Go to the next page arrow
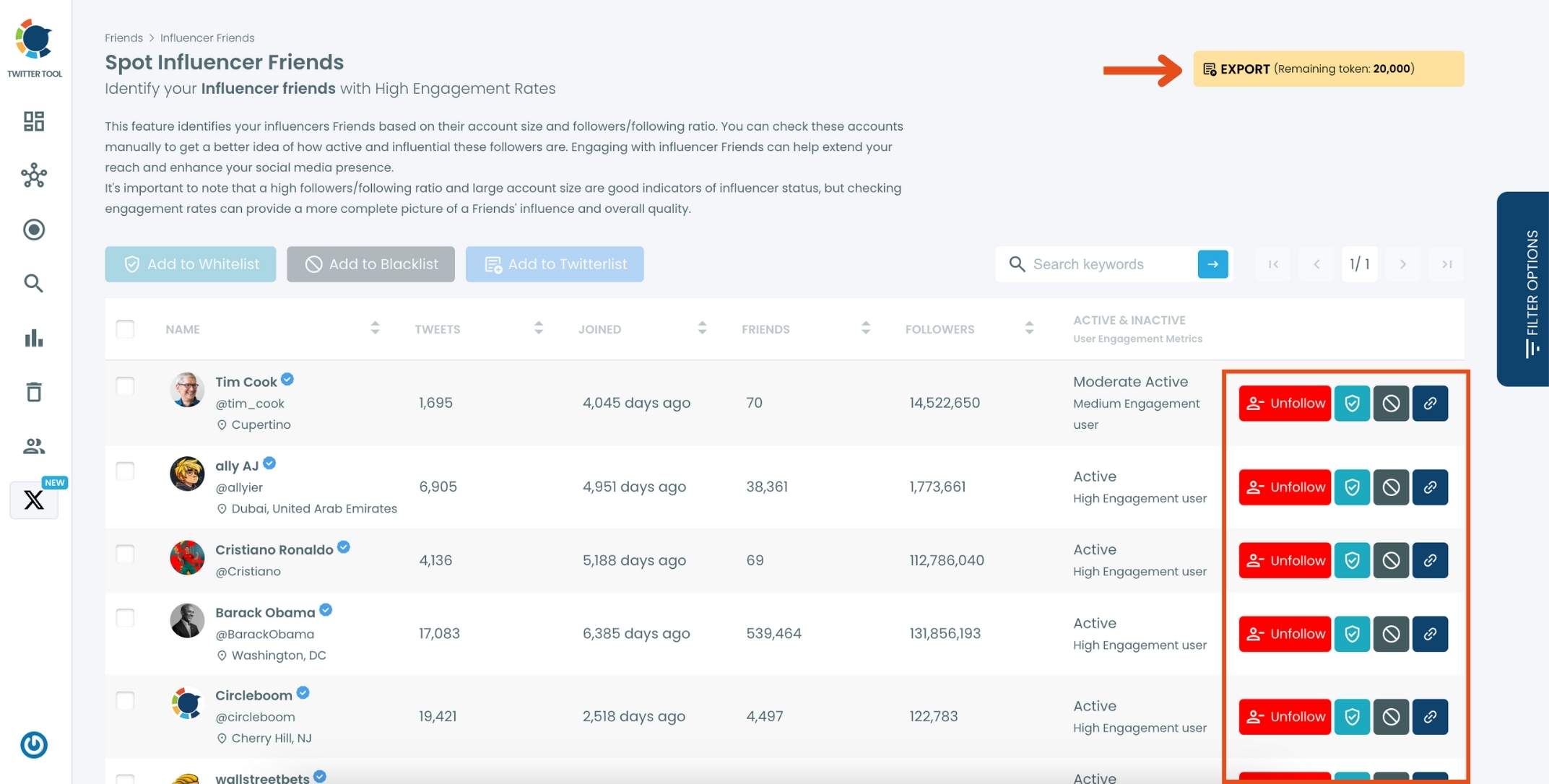The width and height of the screenshot is (1549, 784). (1402, 264)
